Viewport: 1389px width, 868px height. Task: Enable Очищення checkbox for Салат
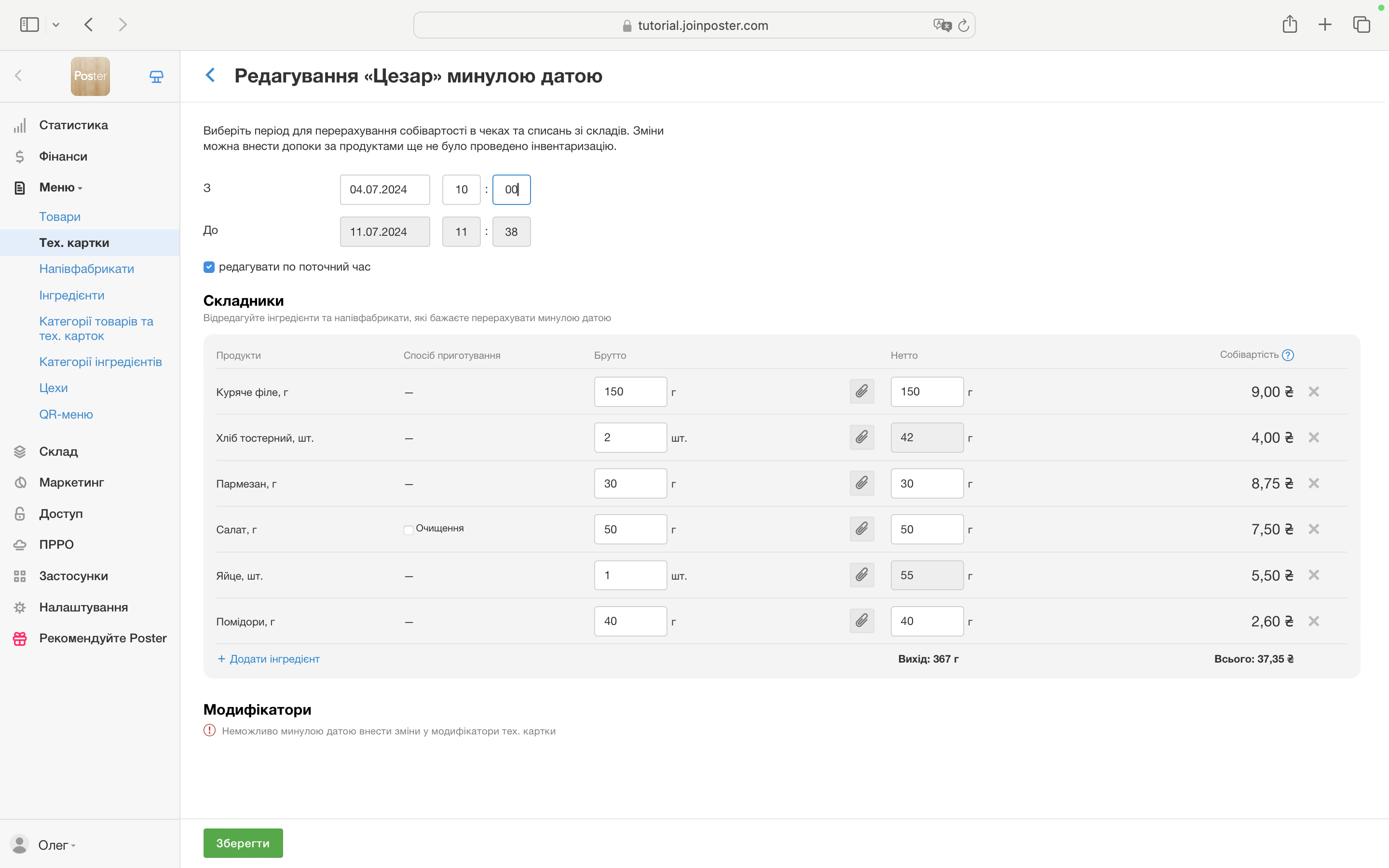click(409, 529)
